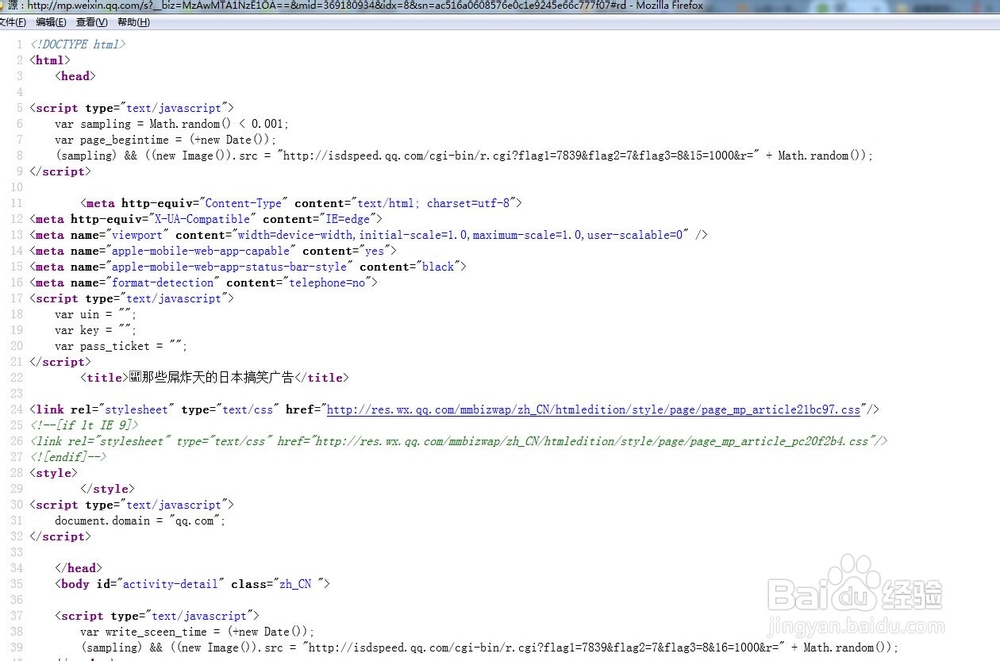Click the 'var sampling = Math.random()' line
This screenshot has height=661, width=1000.
pos(172,124)
